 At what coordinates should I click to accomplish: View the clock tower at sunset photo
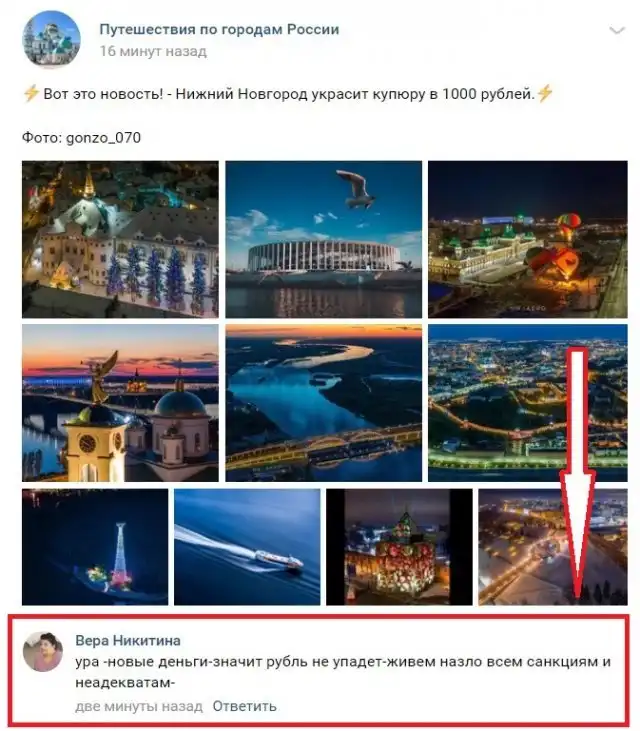click(x=120, y=403)
